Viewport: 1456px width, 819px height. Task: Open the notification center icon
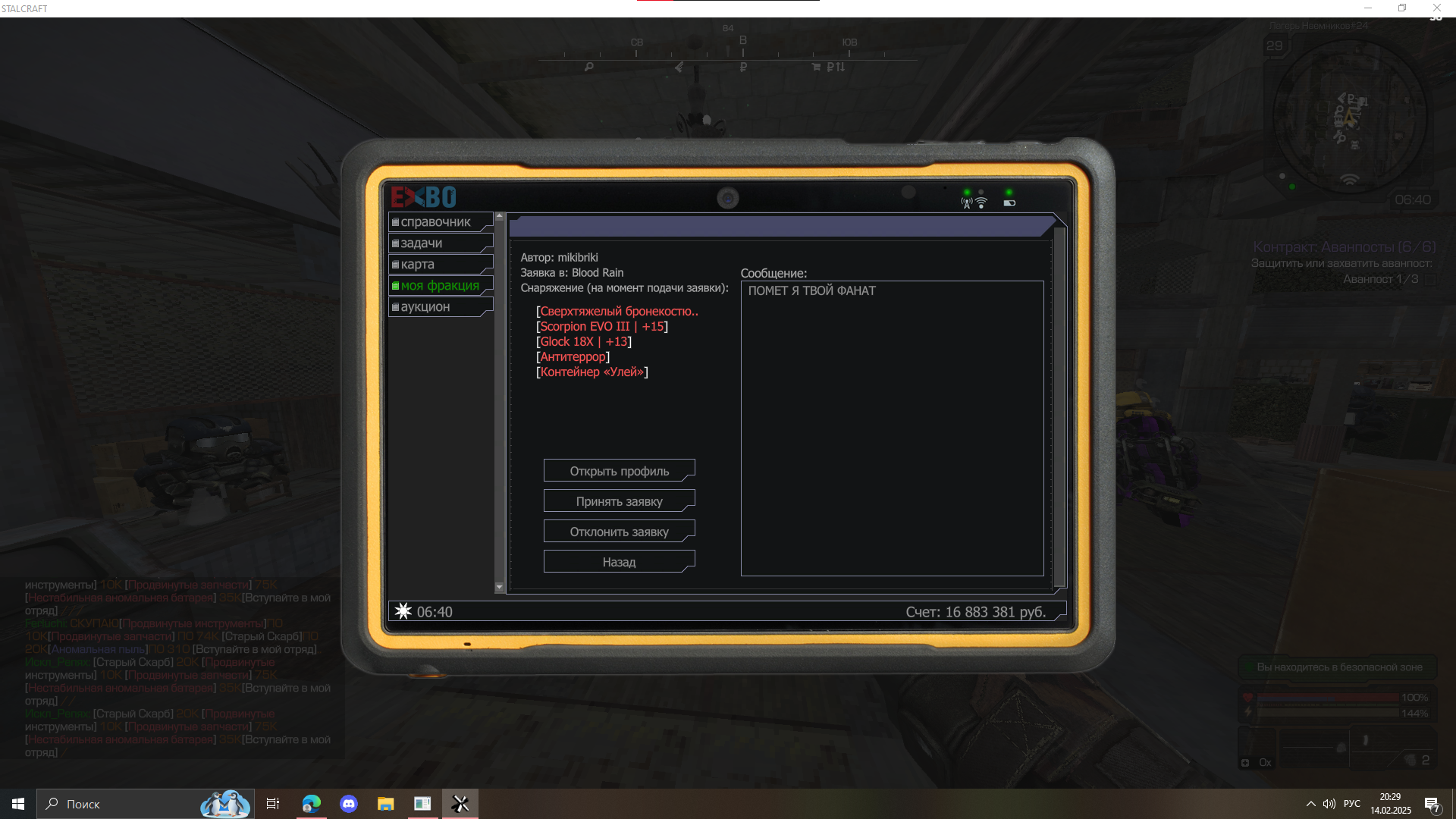point(1432,805)
